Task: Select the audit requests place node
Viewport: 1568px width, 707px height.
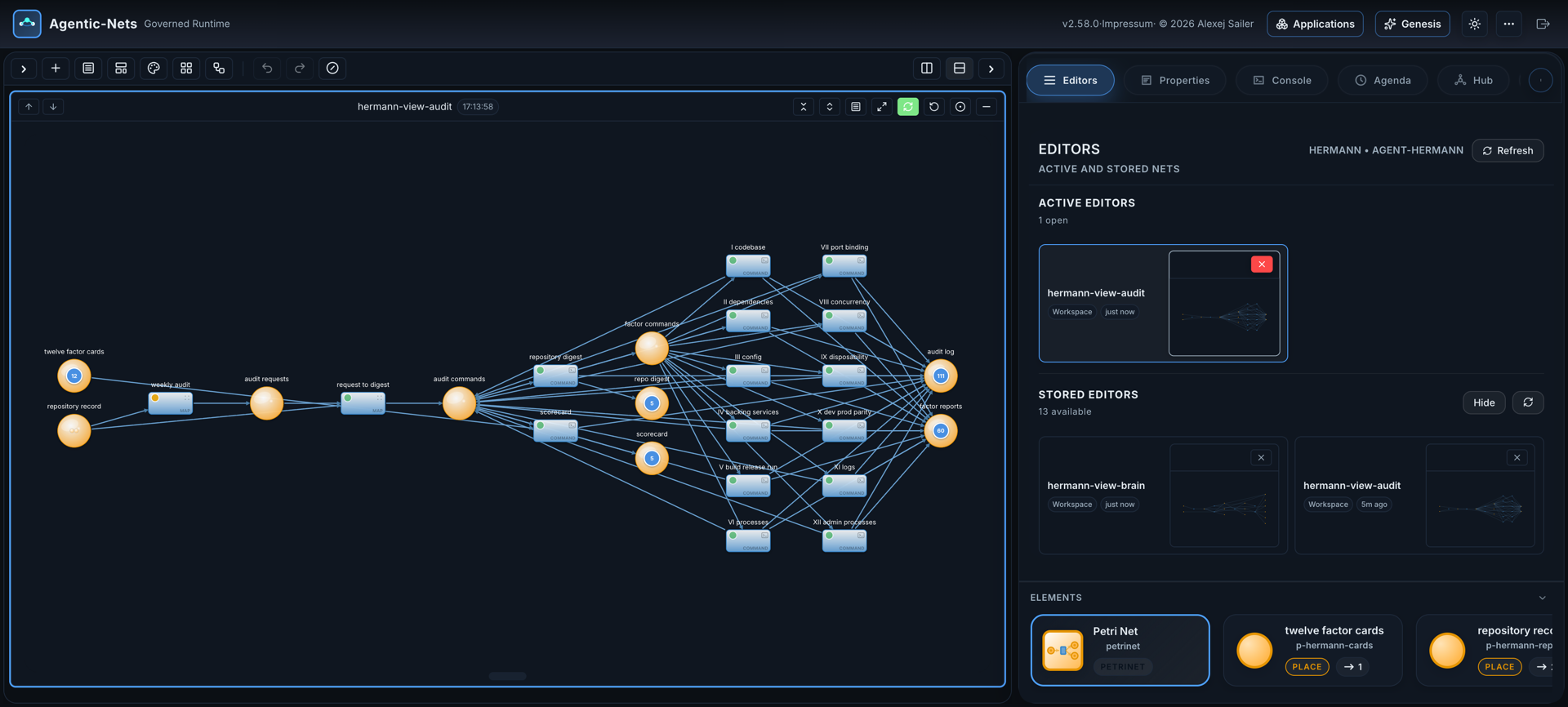Action: (x=266, y=402)
